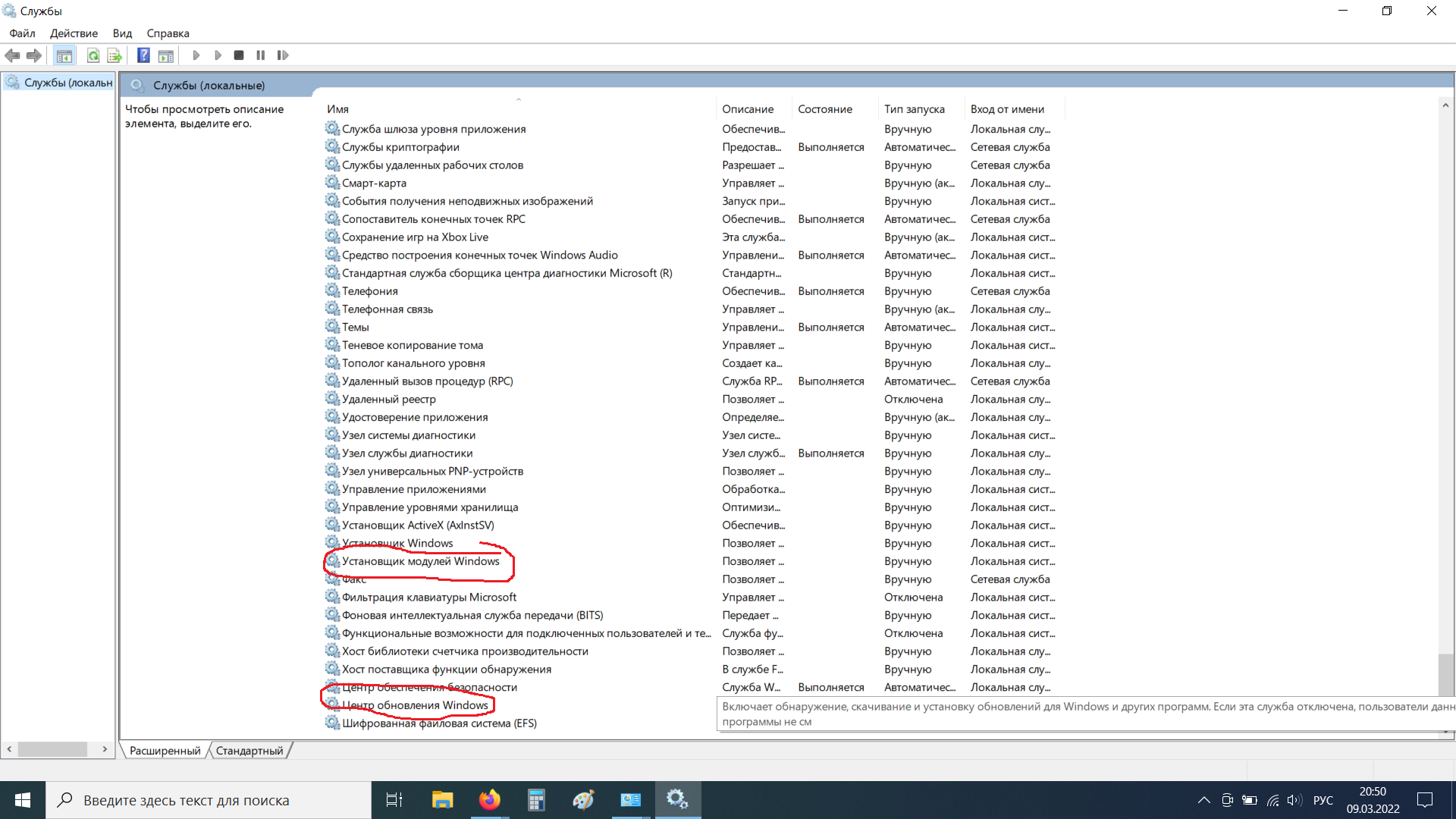This screenshot has width=1456, height=819.
Task: Open the Справка menu
Action: [x=168, y=33]
